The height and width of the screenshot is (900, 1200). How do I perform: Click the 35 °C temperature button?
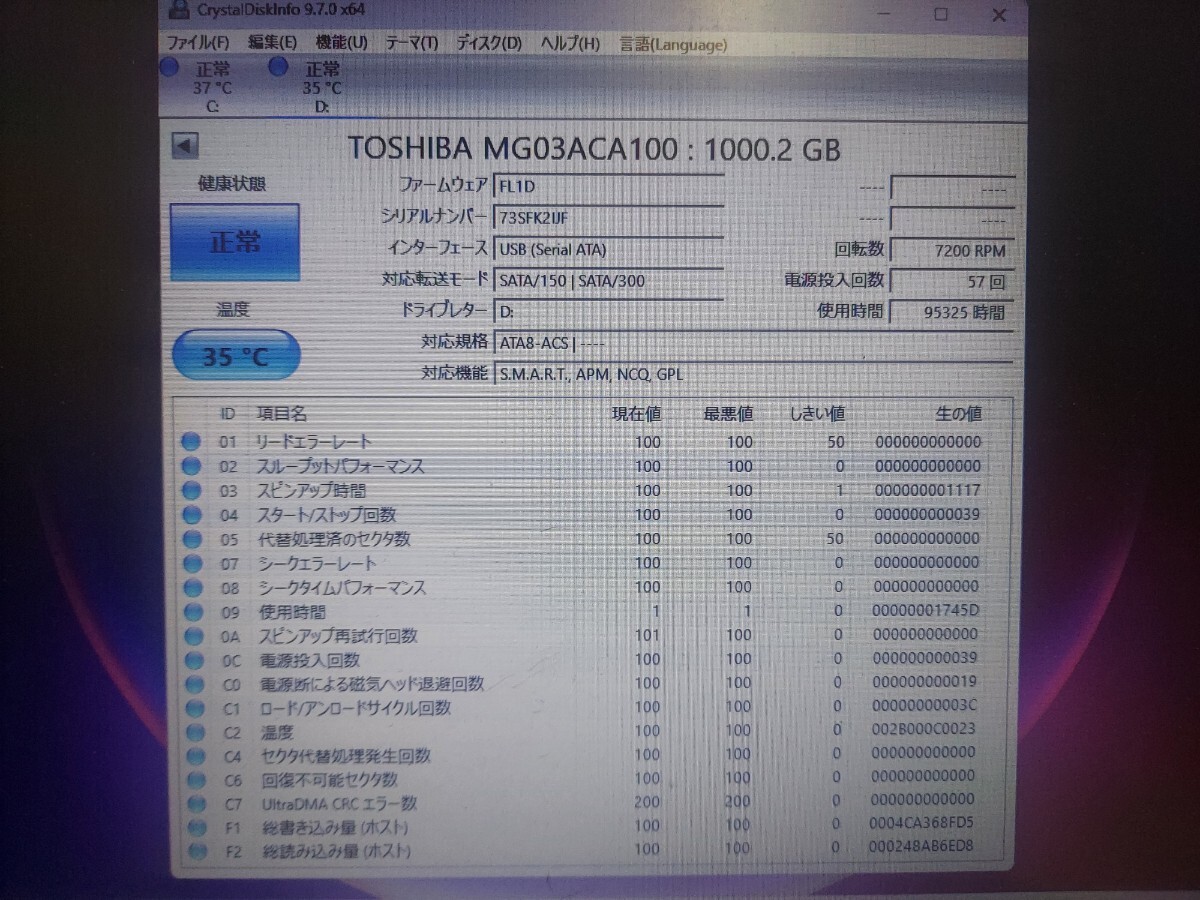236,355
